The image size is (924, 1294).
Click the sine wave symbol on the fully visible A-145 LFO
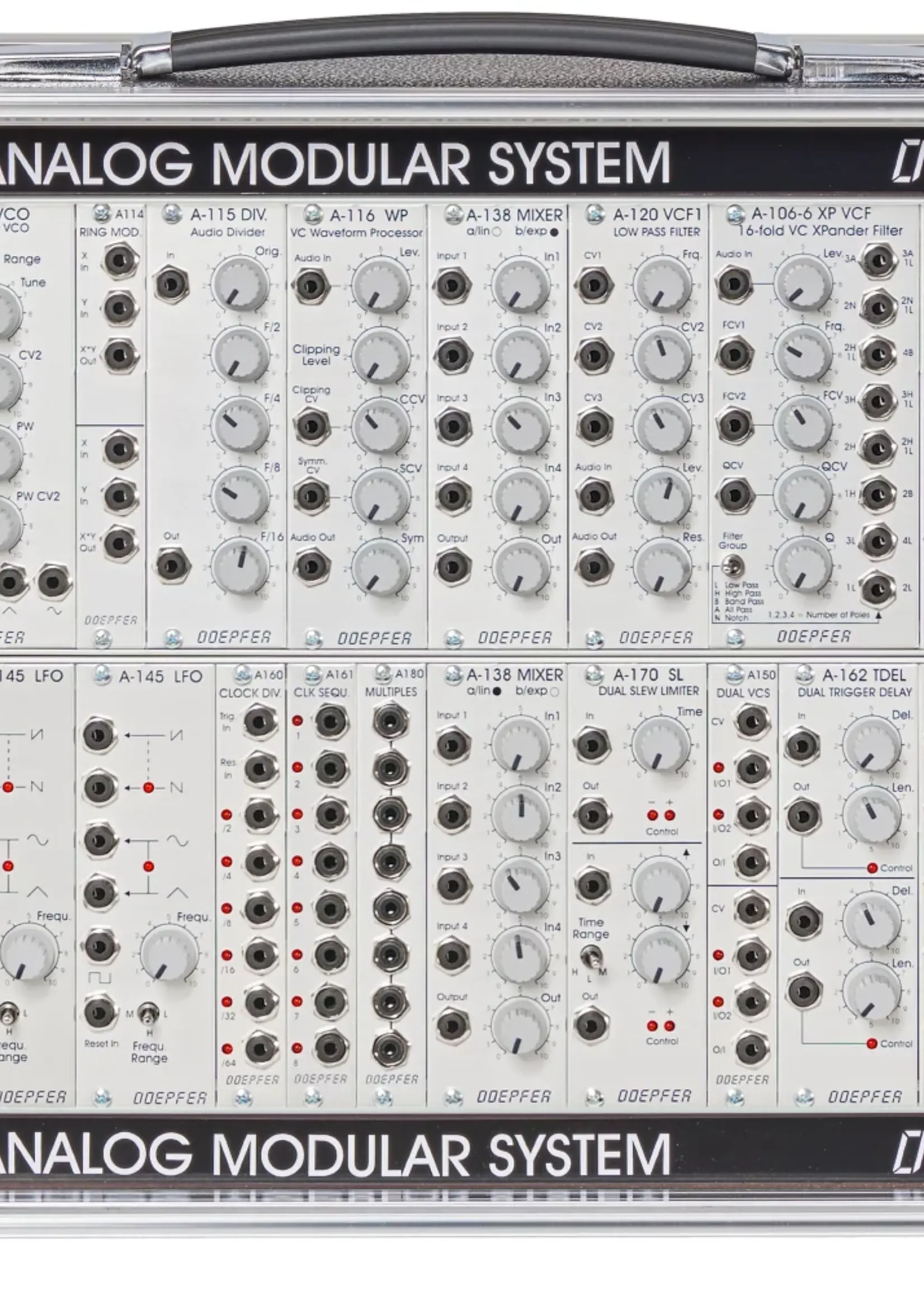click(177, 840)
